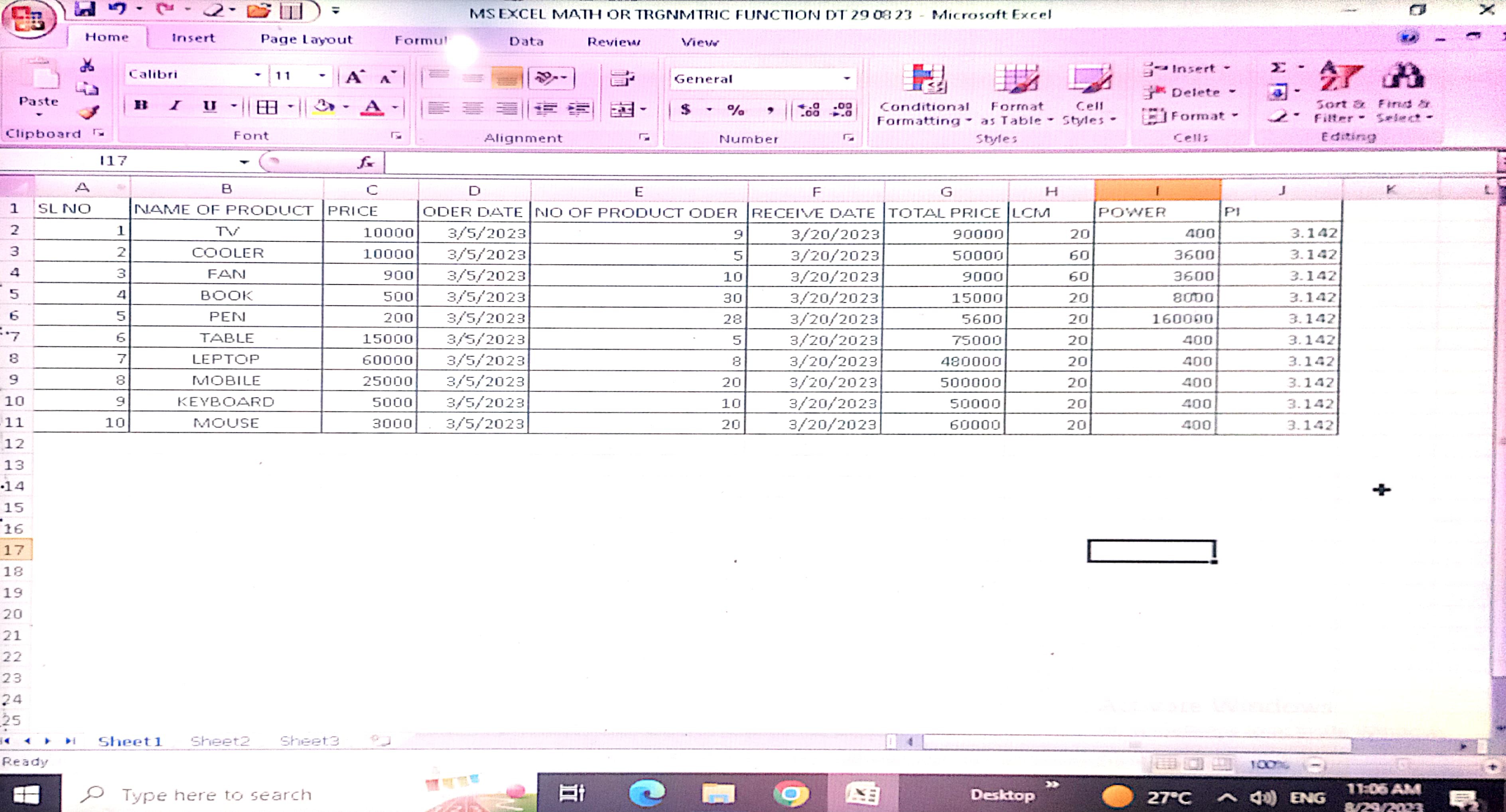Expand the Name Box dropdown arrow
This screenshot has height=812, width=1506.
pyautogui.click(x=244, y=162)
